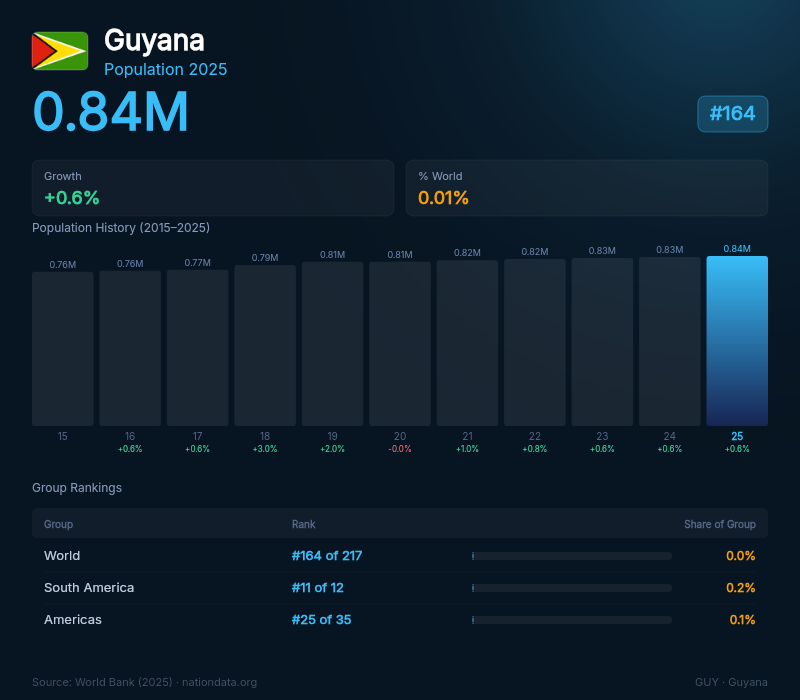Click the 0.0% share value
The width and height of the screenshot is (800, 700).
pos(740,556)
